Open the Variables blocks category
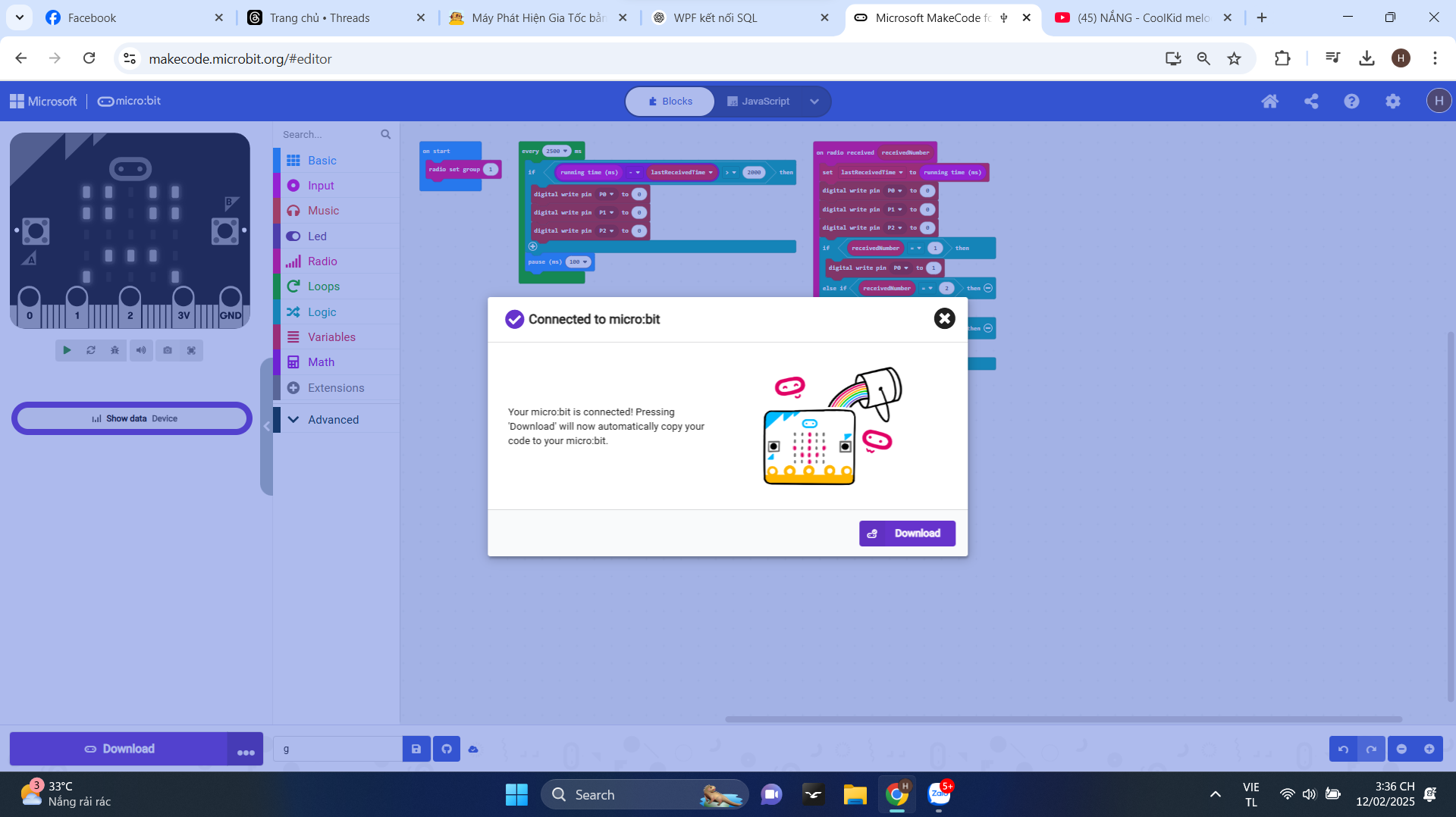1456x817 pixels. click(337, 337)
